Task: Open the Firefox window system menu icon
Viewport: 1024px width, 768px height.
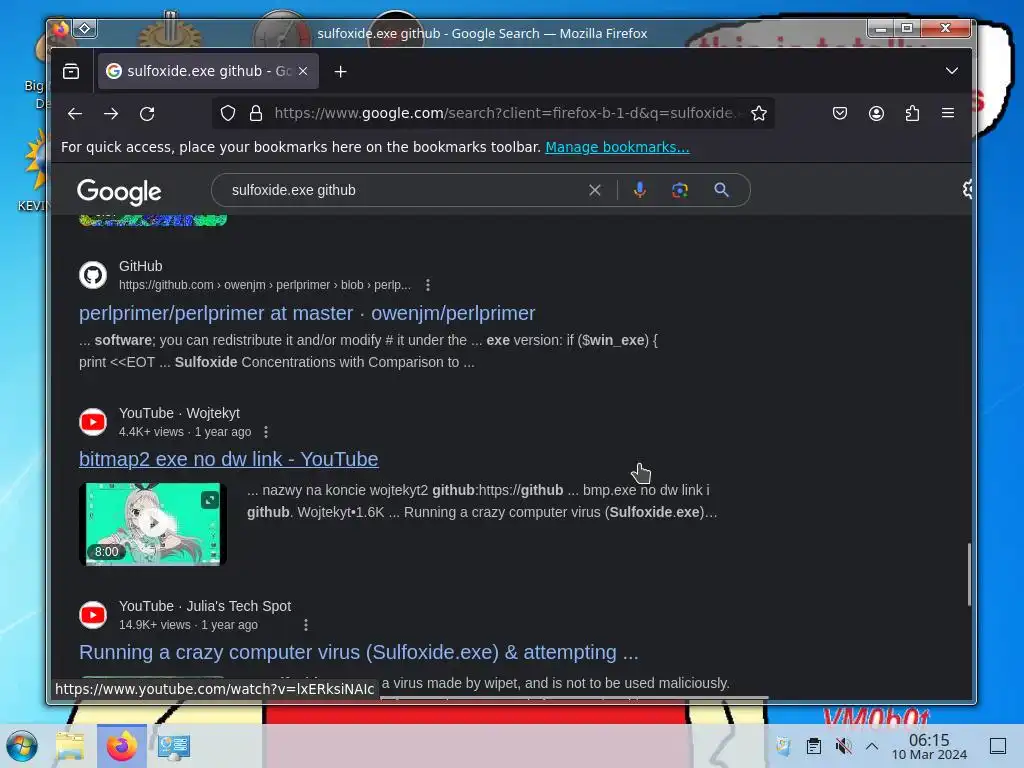Action: point(61,29)
